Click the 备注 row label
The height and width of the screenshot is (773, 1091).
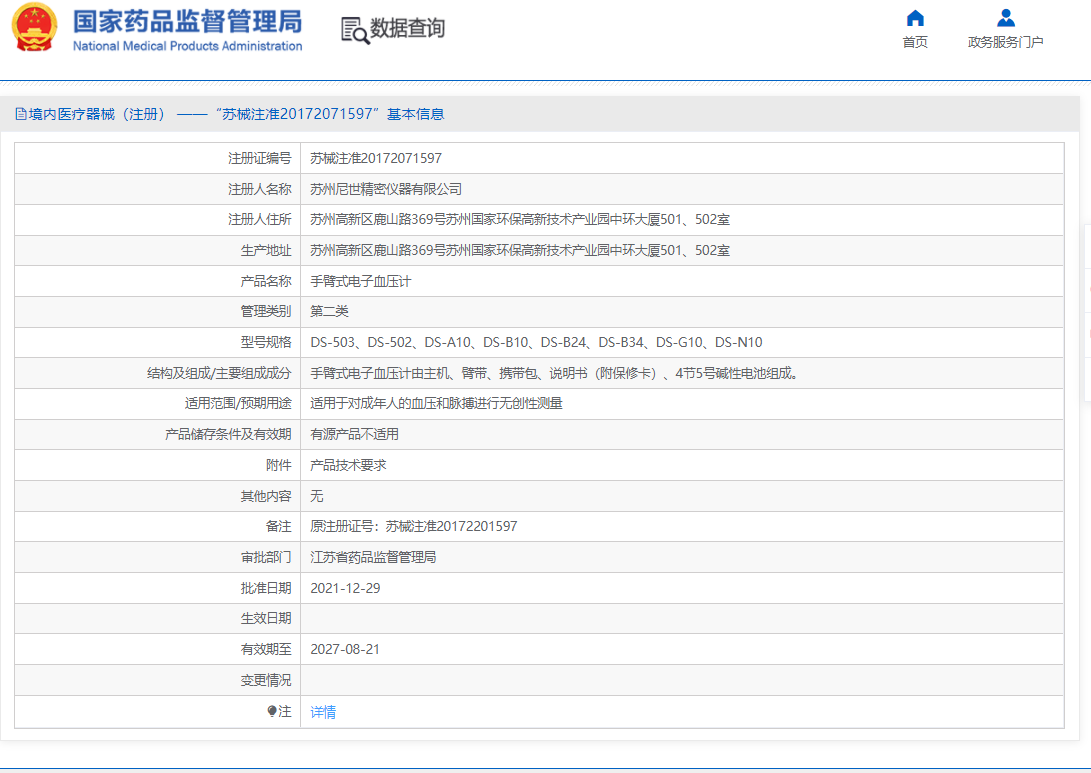click(x=278, y=527)
